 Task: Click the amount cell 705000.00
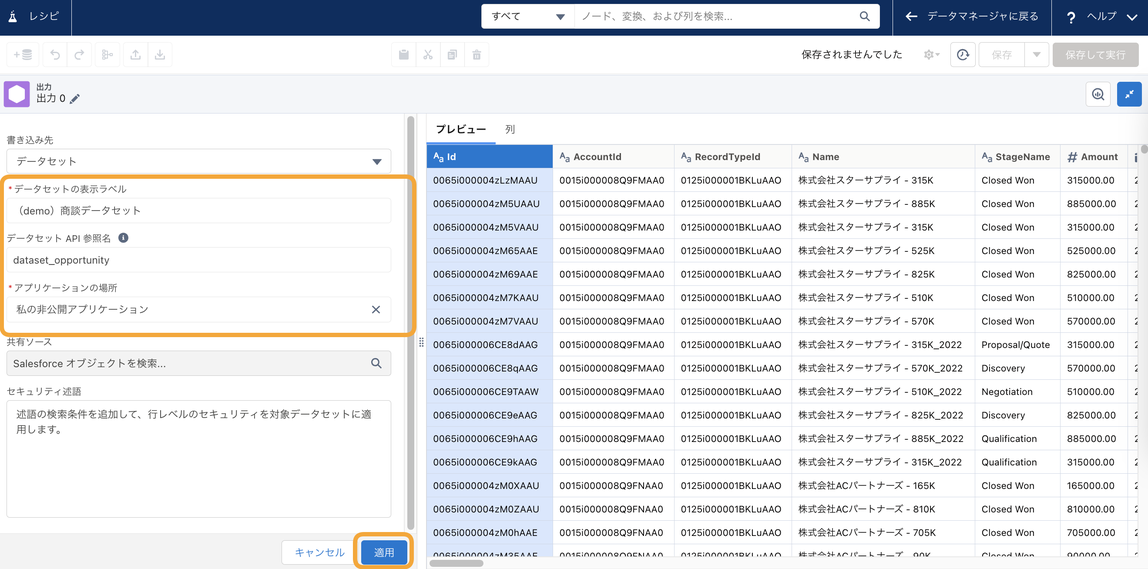coord(1094,532)
